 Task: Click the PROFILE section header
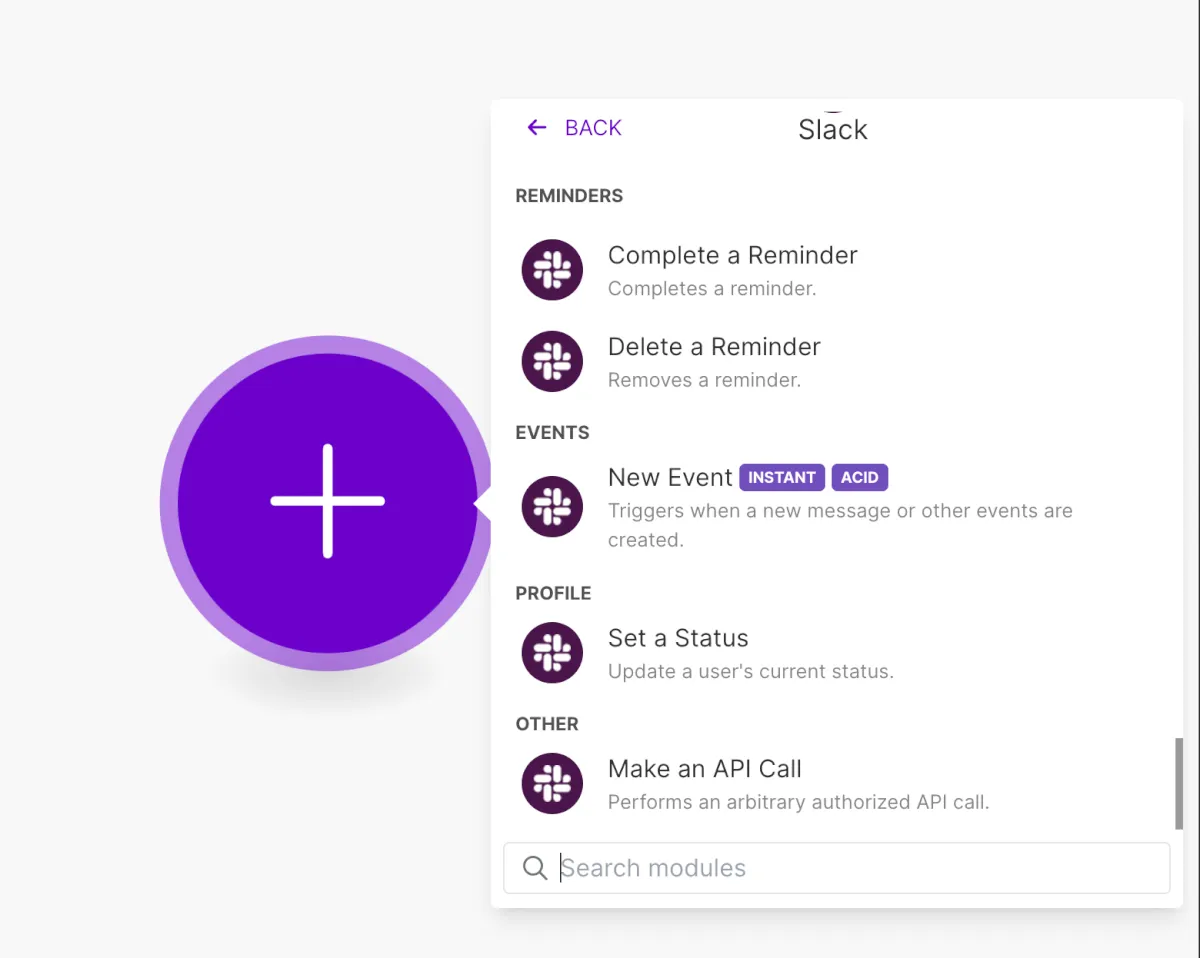coord(553,593)
